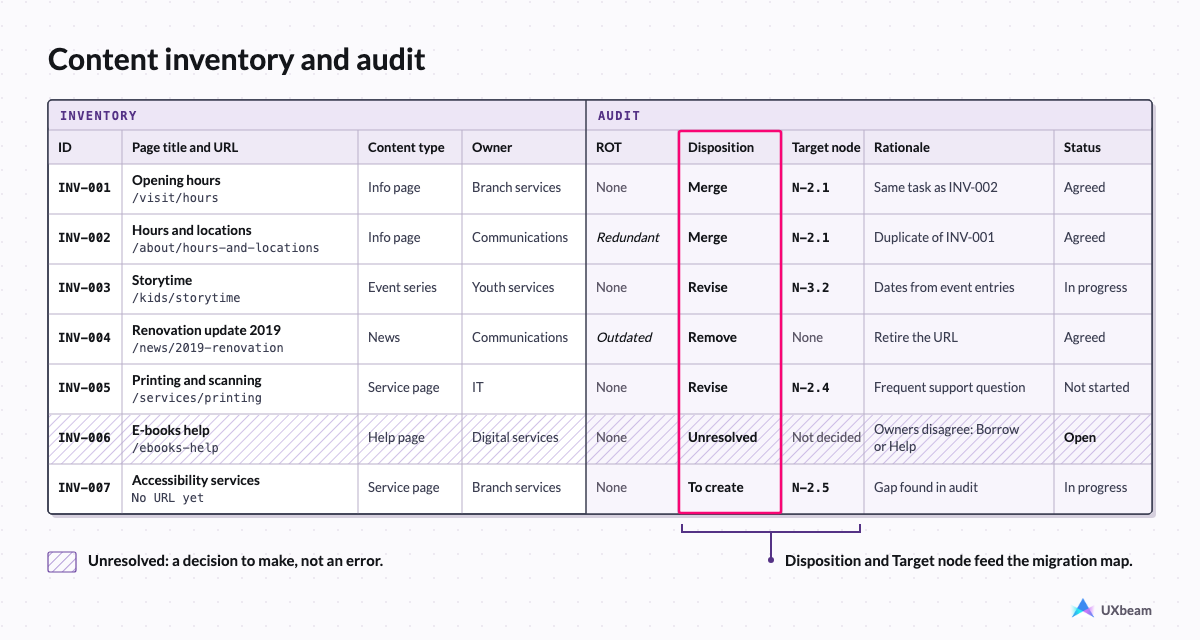Click the /news/2019-renovation URL

[208, 348]
